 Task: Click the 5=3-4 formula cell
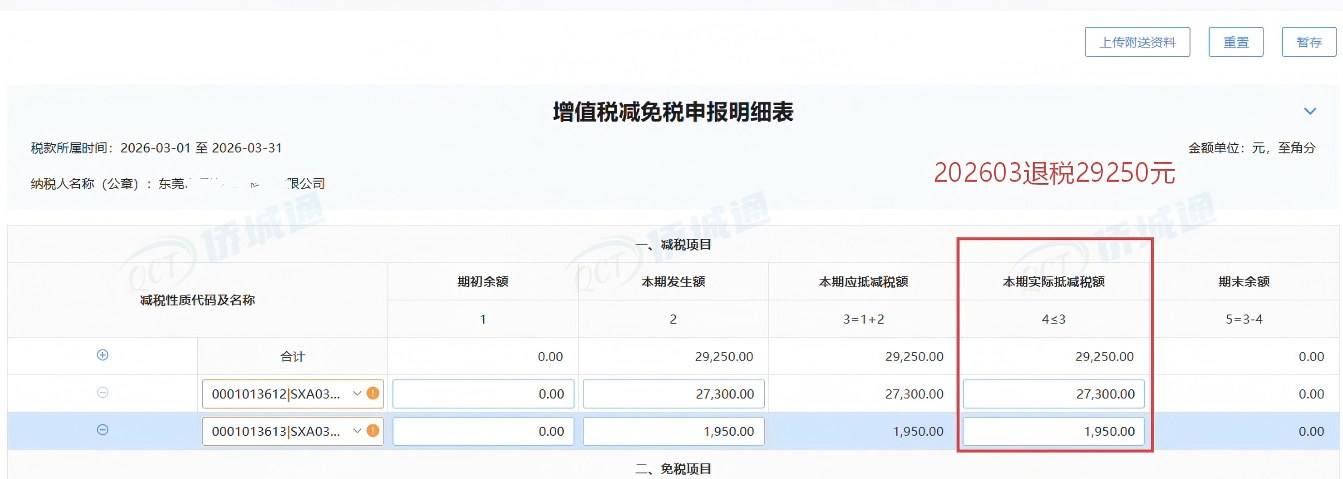(x=1244, y=320)
